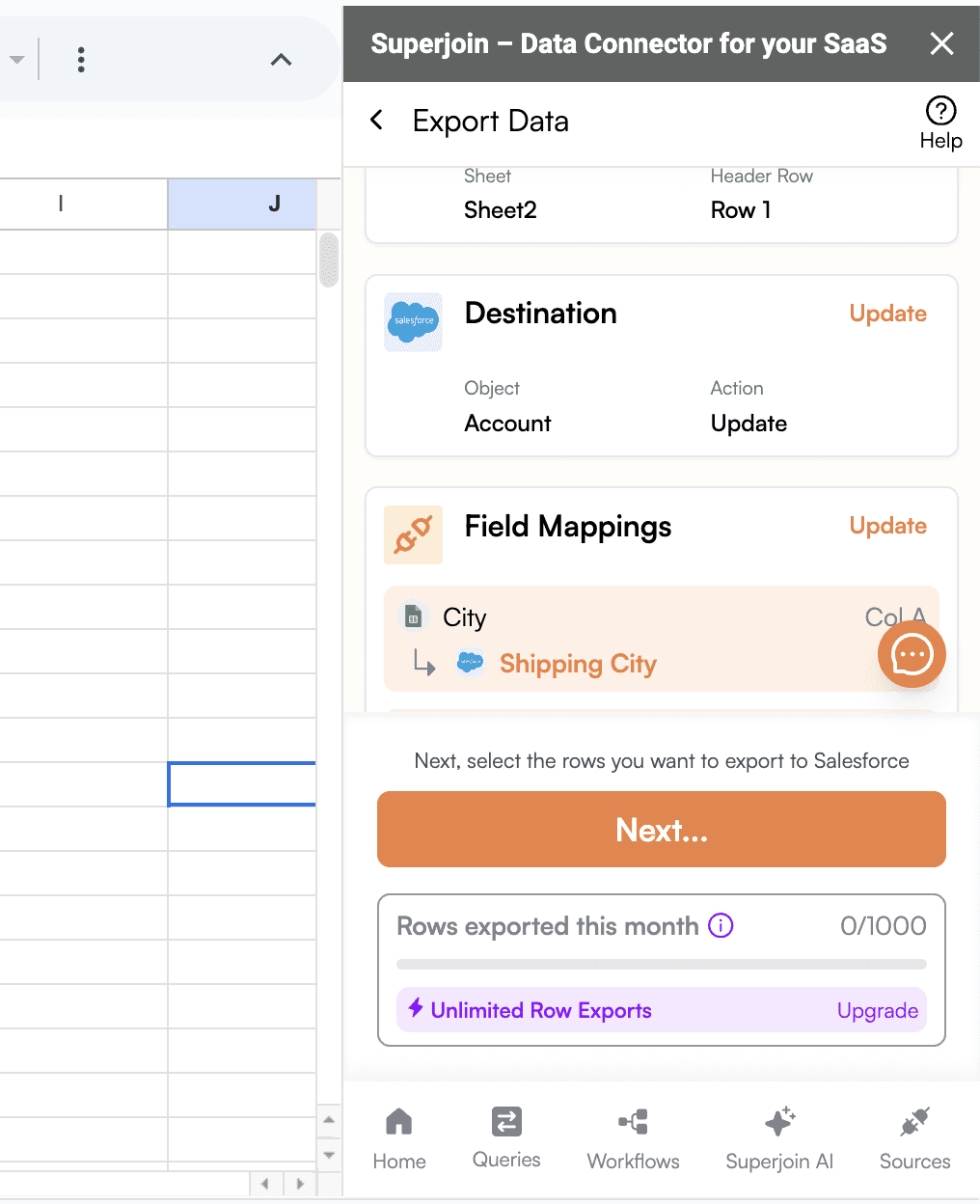Viewport: 980px width, 1204px height.
Task: Open the Queries tab
Action: [506, 1139]
